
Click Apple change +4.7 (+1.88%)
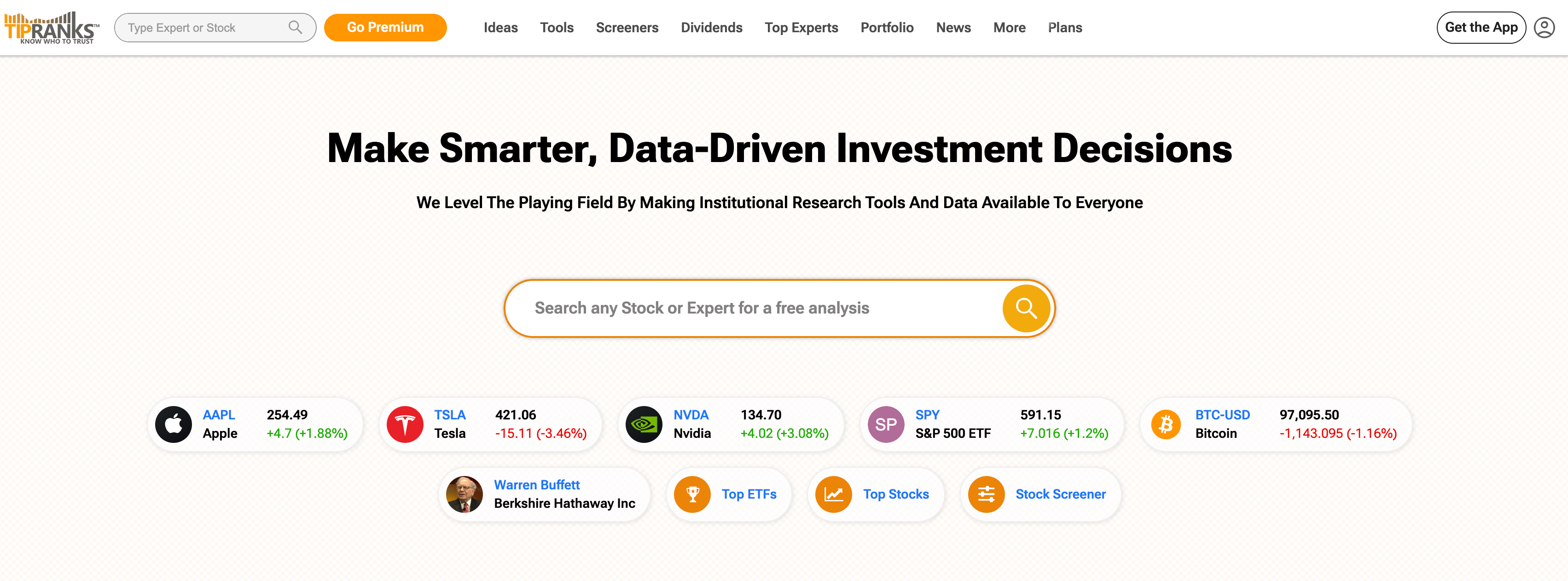point(307,434)
